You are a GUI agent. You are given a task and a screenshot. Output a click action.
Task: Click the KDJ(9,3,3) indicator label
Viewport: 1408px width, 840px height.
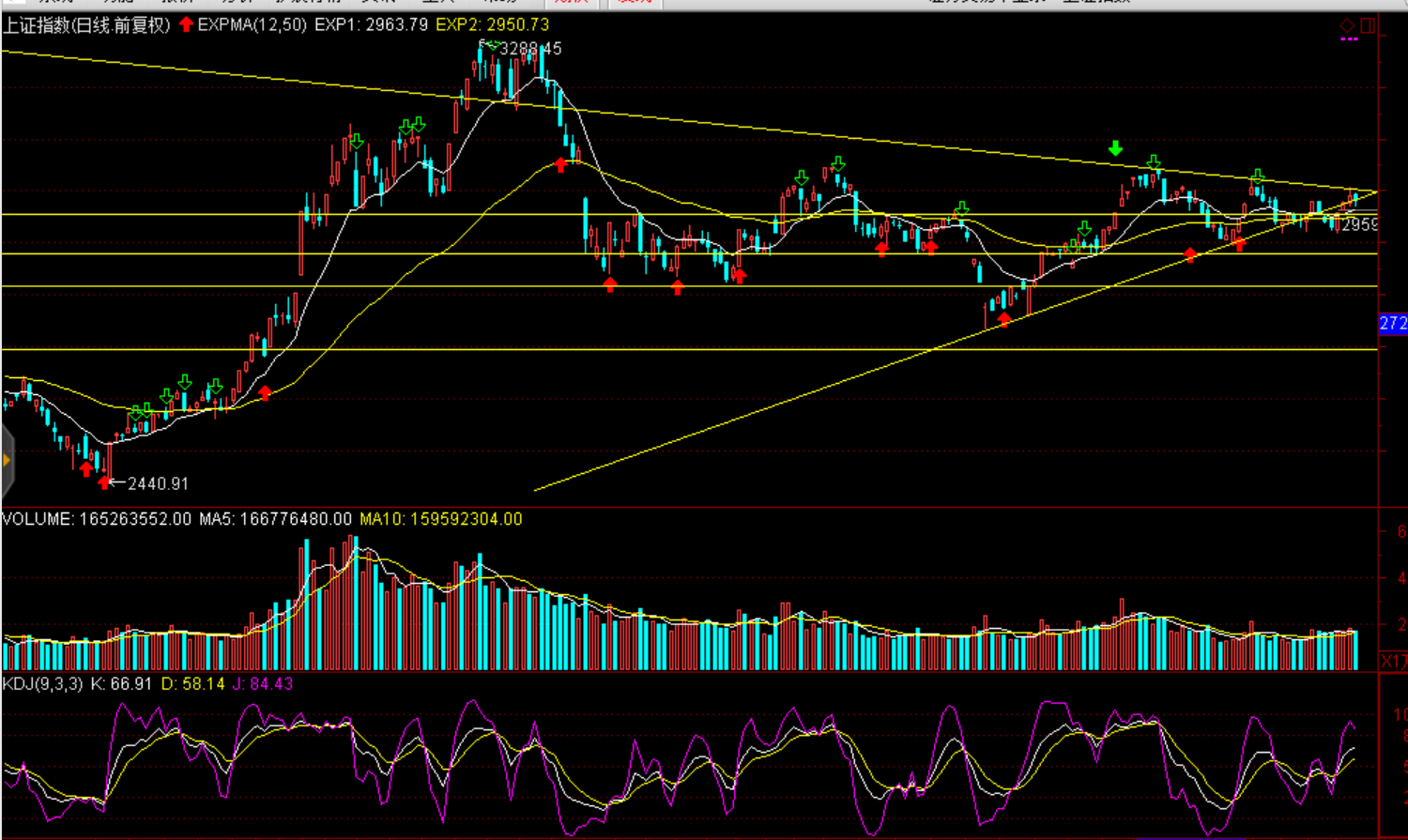click(43, 684)
